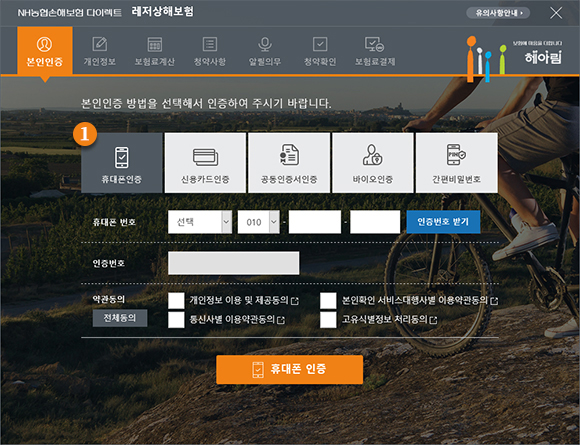Select the 휴대폰인증 phone icon tile
Image resolution: width=580 pixels, height=445 pixels.
coord(122,163)
